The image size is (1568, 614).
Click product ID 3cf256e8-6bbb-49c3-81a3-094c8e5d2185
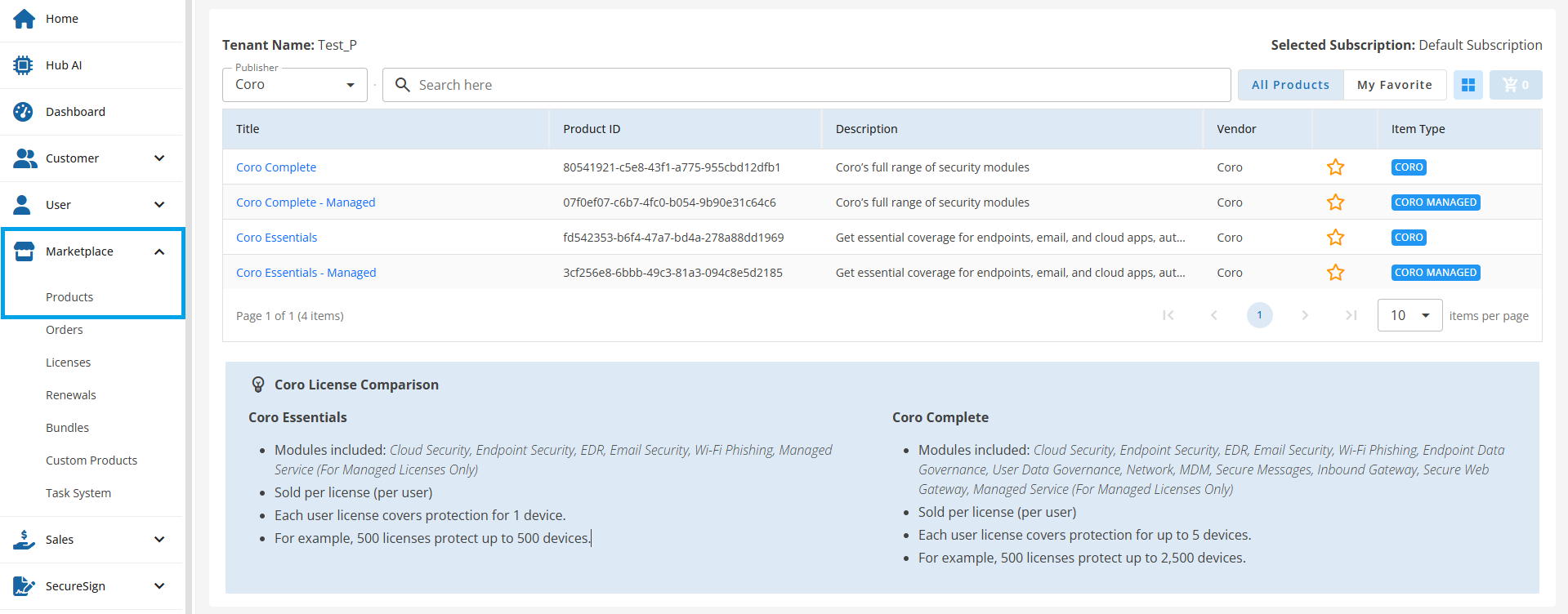click(x=672, y=273)
